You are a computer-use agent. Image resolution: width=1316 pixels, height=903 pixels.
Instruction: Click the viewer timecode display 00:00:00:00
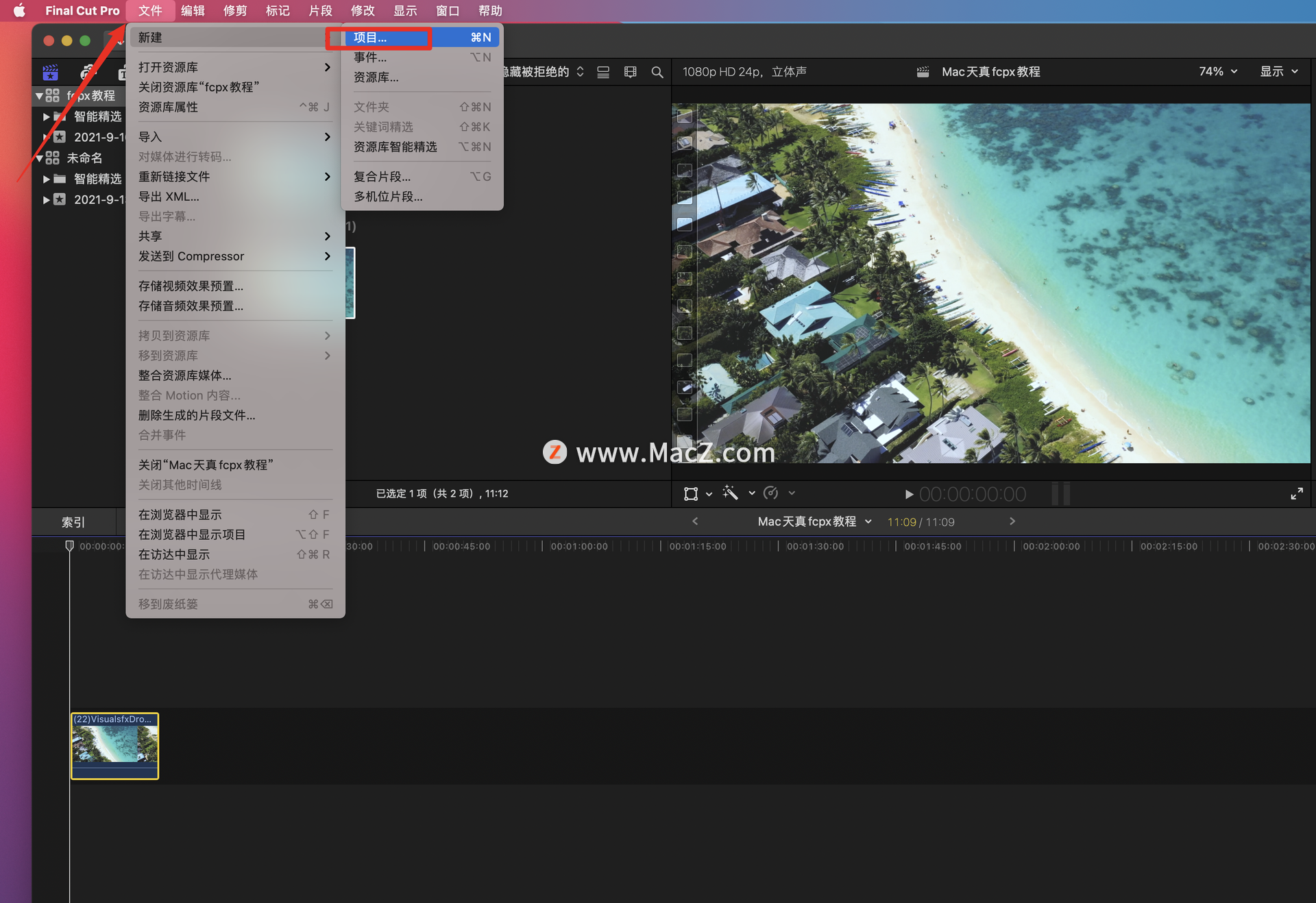click(x=973, y=494)
